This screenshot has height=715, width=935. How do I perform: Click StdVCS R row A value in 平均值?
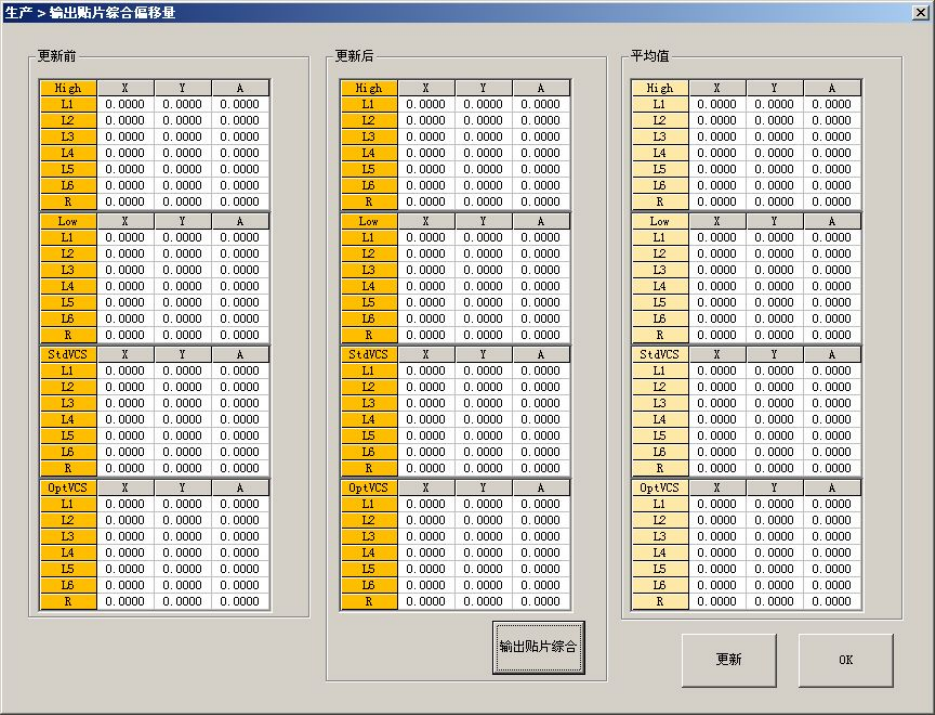tap(831, 469)
